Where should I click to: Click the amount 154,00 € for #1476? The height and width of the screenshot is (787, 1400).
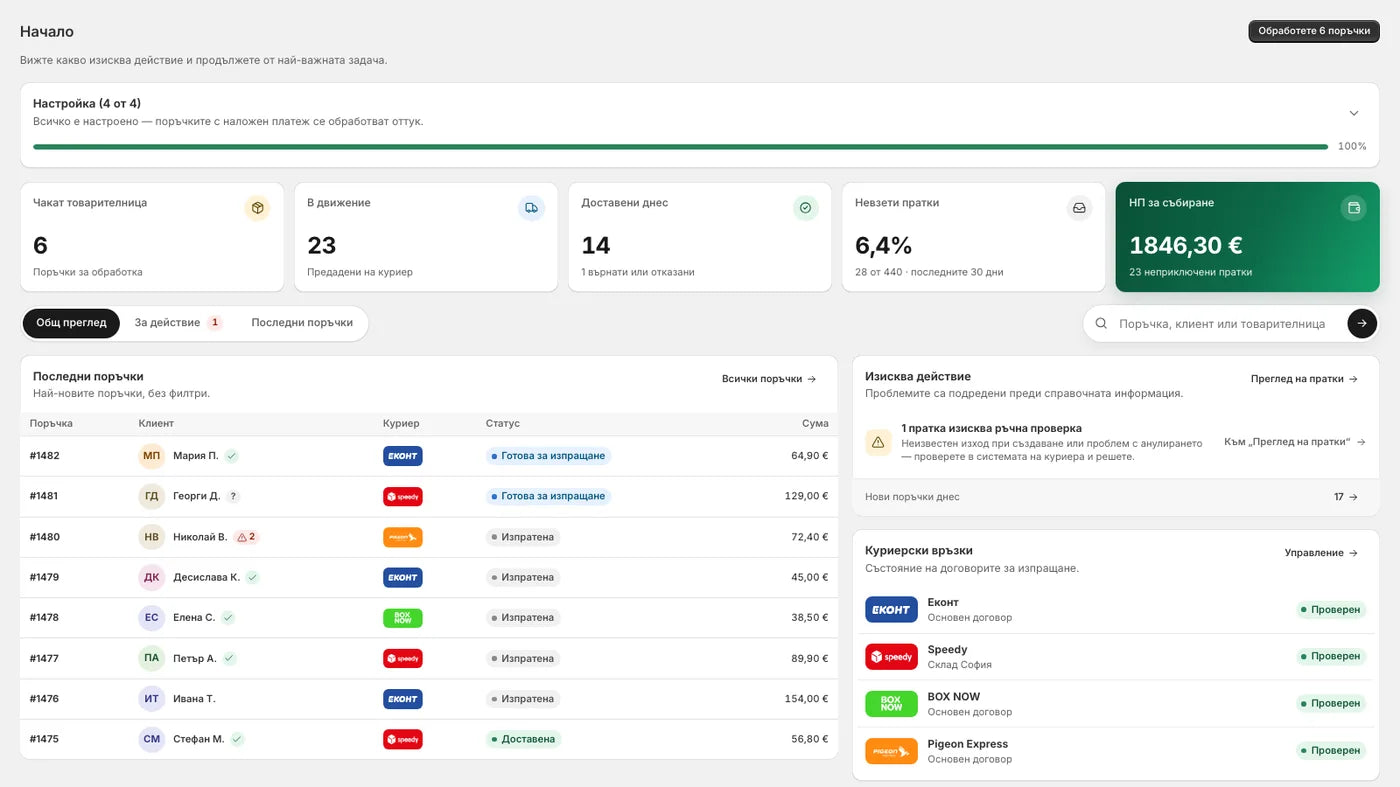coord(806,699)
